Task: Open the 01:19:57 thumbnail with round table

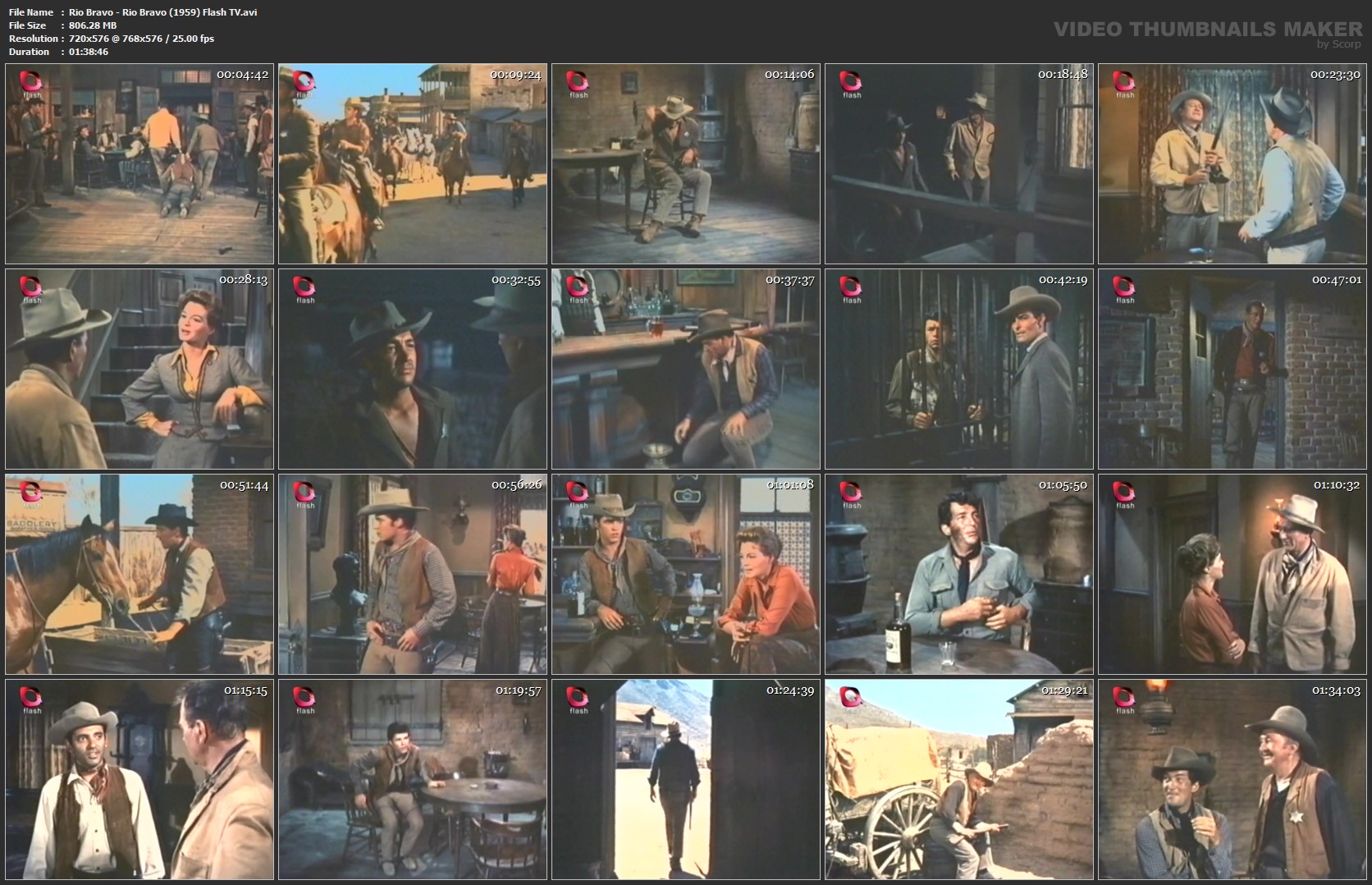Action: [x=413, y=780]
